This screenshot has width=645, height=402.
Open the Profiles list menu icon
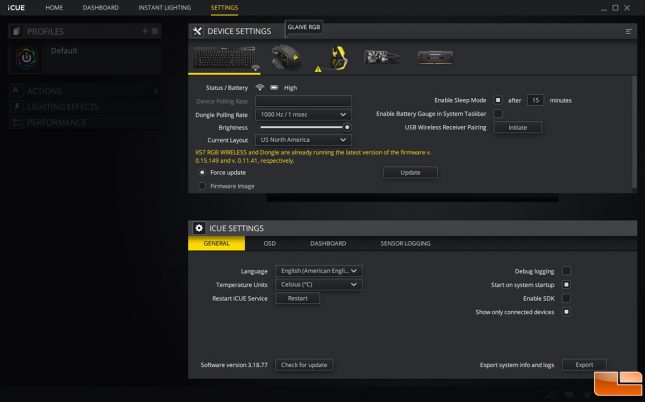click(x=155, y=31)
